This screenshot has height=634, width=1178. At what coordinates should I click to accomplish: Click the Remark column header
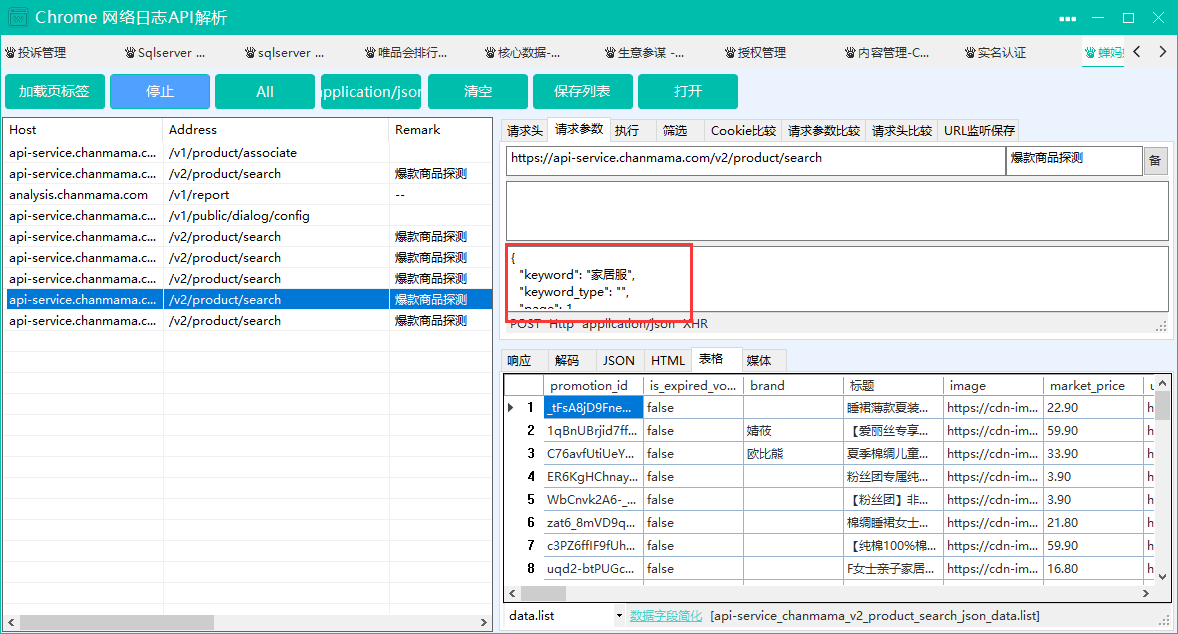pyautogui.click(x=440, y=130)
